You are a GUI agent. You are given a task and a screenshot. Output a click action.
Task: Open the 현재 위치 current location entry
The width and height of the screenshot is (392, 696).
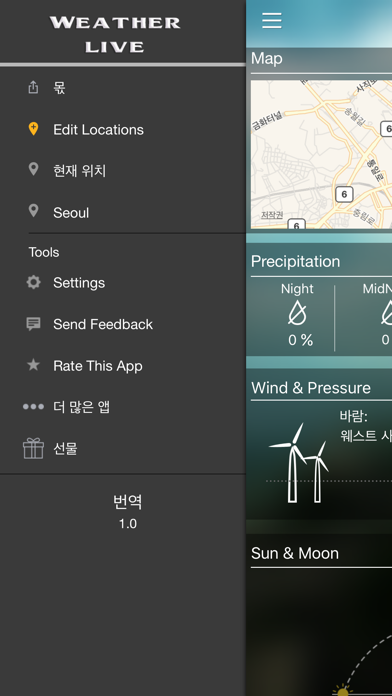tap(123, 171)
